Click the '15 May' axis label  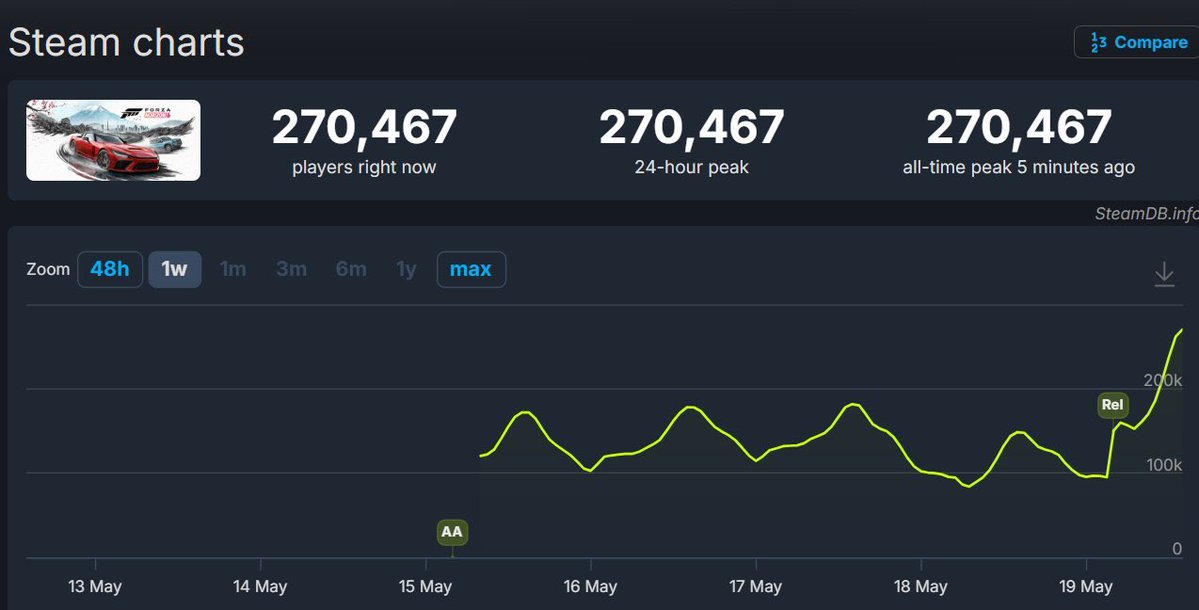425,586
